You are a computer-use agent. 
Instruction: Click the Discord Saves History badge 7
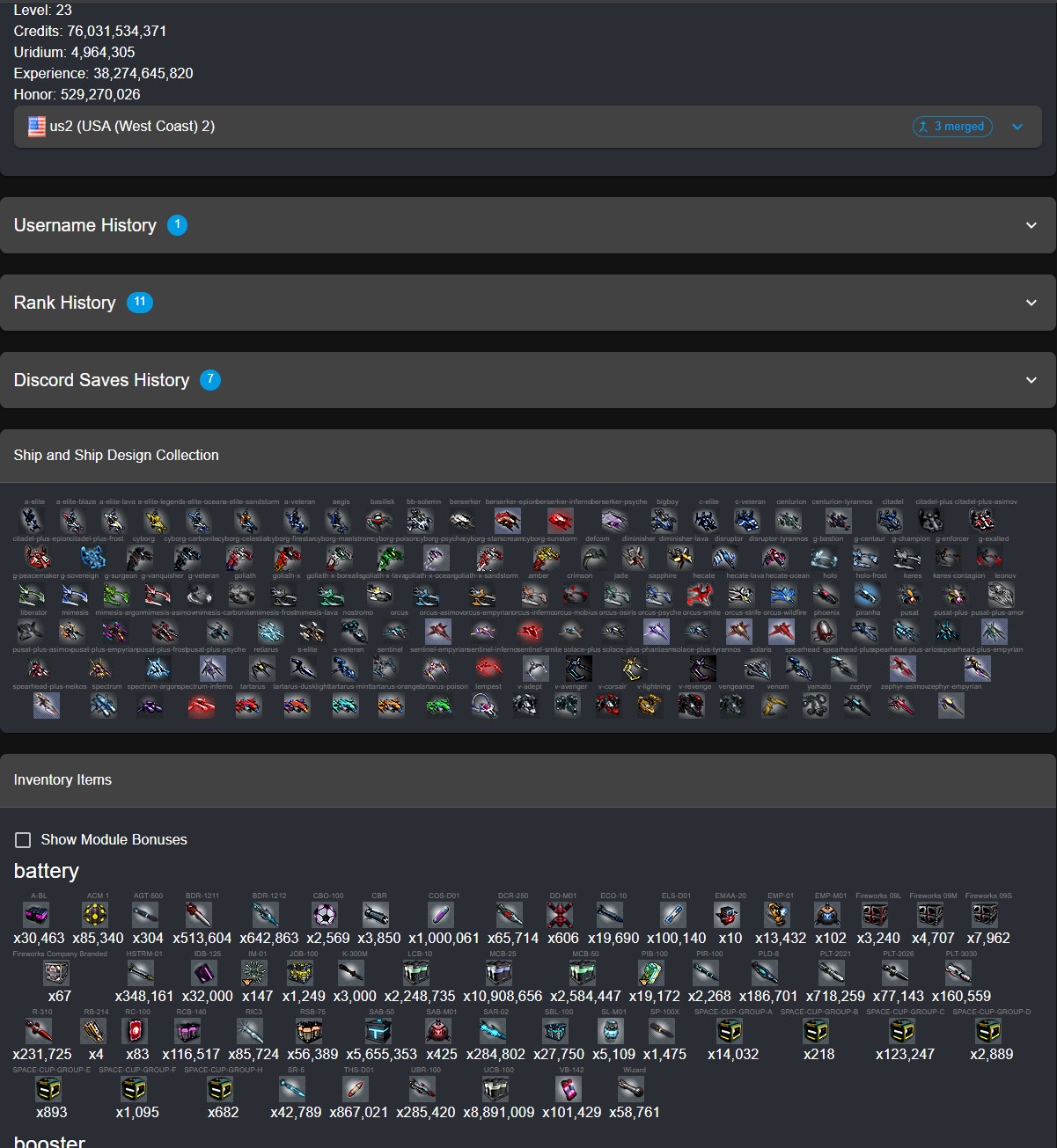pos(210,380)
